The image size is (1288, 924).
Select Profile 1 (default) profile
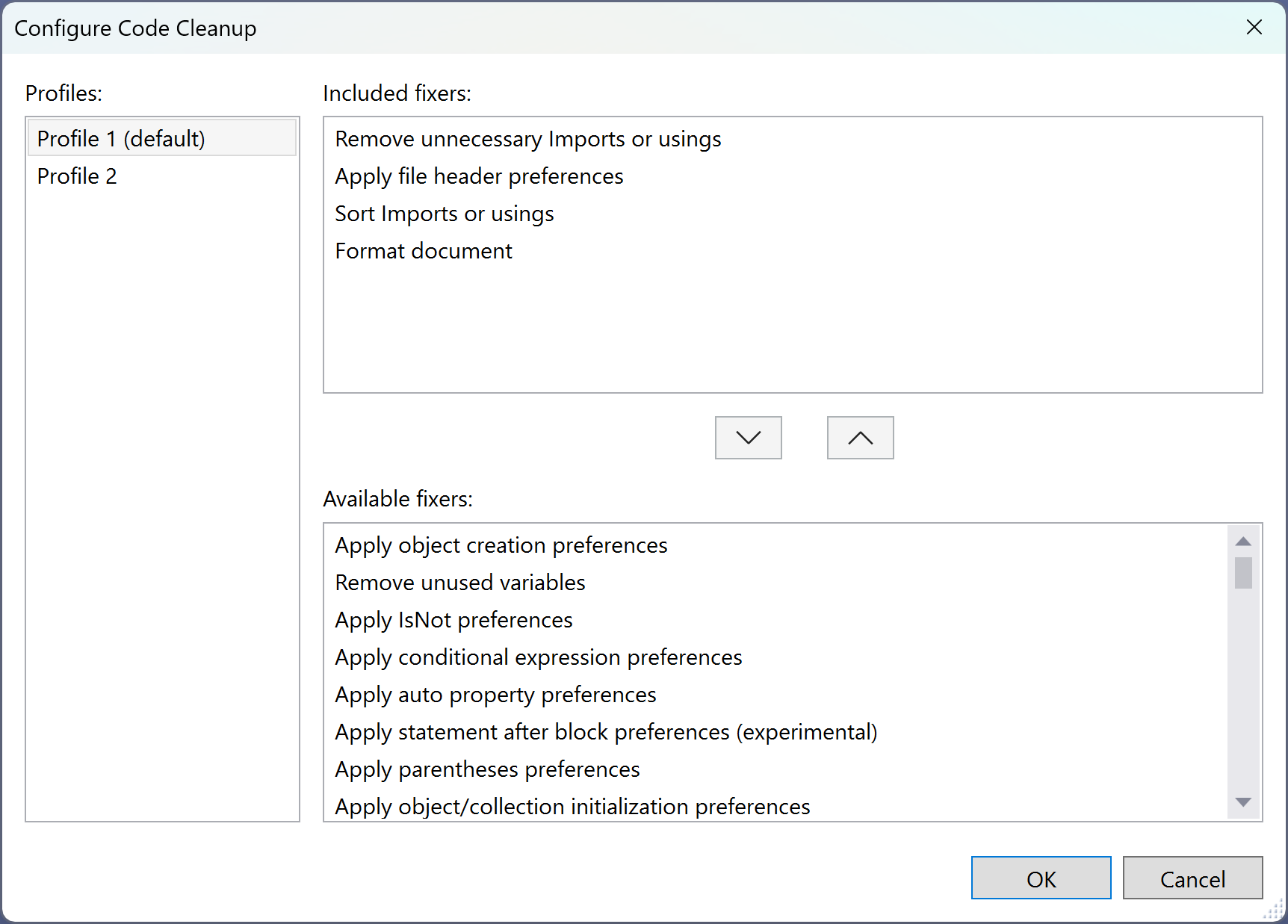pos(122,138)
